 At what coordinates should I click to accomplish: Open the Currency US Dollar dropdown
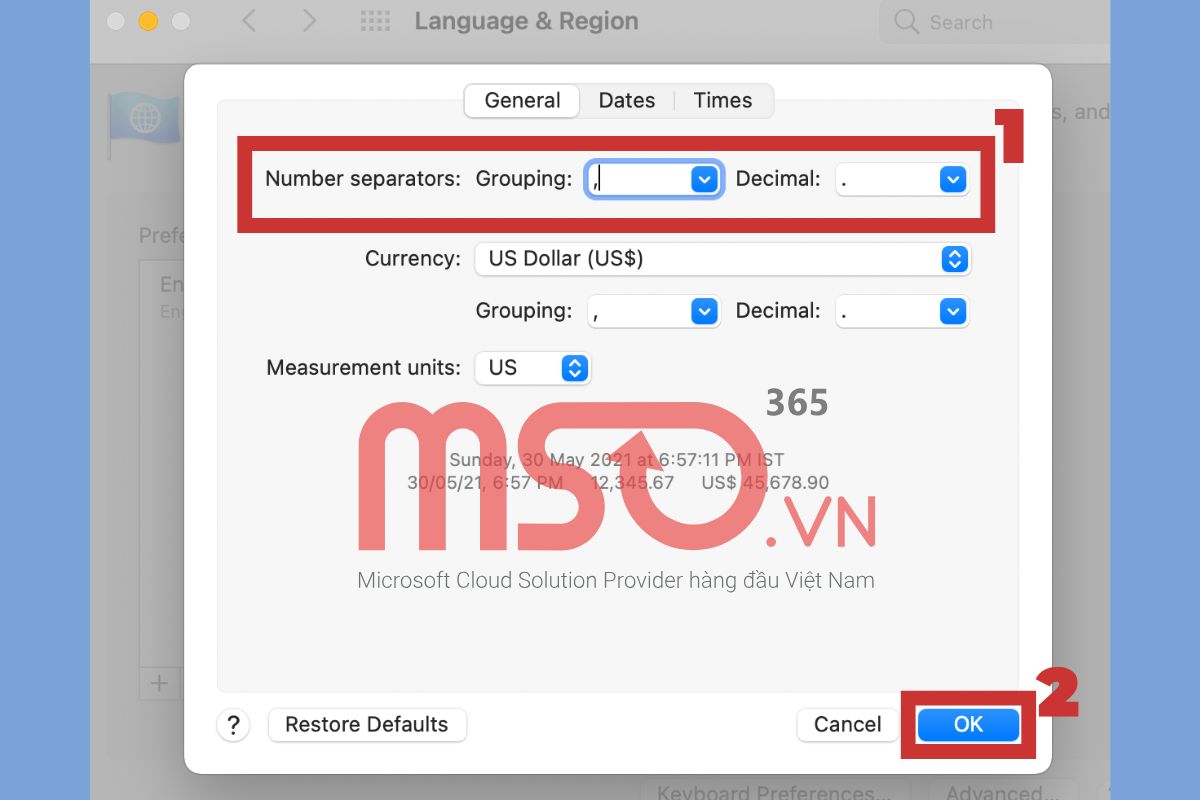pyautogui.click(x=723, y=259)
